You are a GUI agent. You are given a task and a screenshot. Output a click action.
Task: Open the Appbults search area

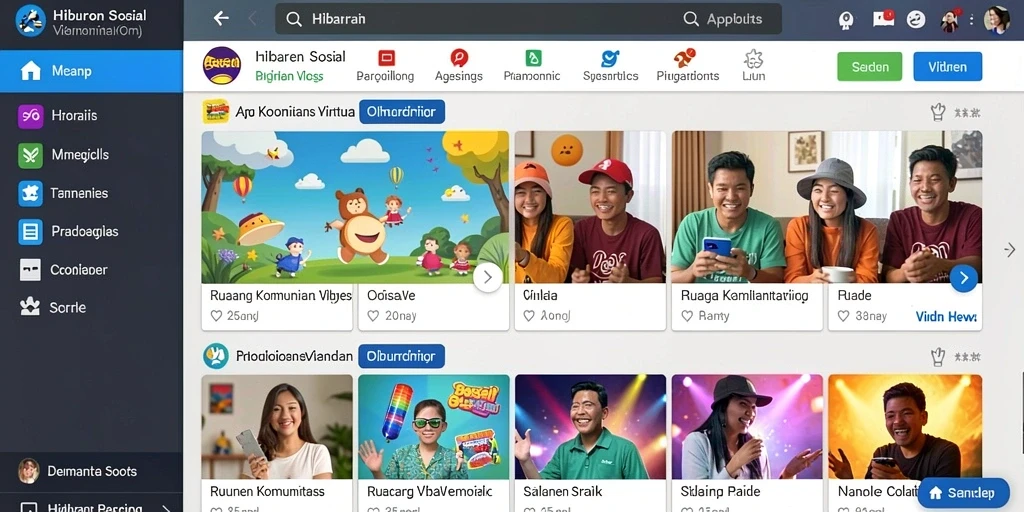[723, 19]
